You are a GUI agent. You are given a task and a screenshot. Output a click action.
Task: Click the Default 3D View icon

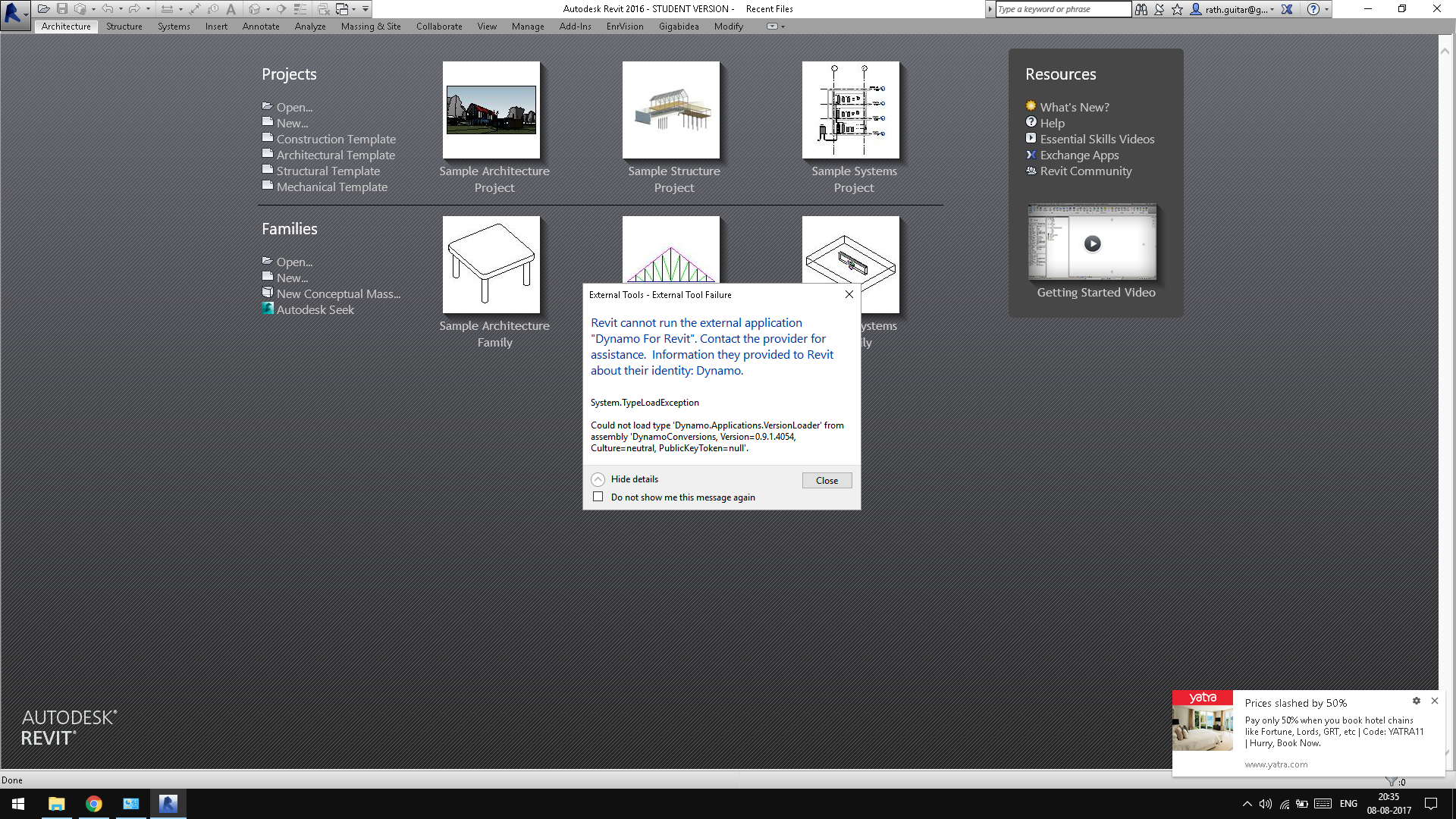tap(255, 9)
